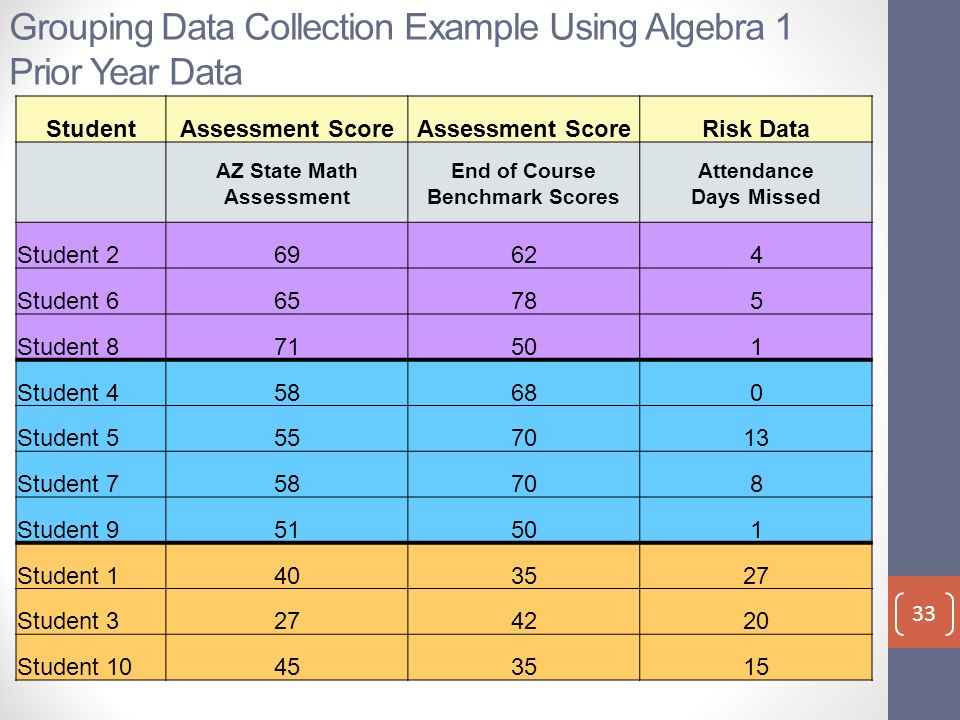Click Student 4 attendance value 0
This screenshot has width=960, height=720.
[x=756, y=392]
